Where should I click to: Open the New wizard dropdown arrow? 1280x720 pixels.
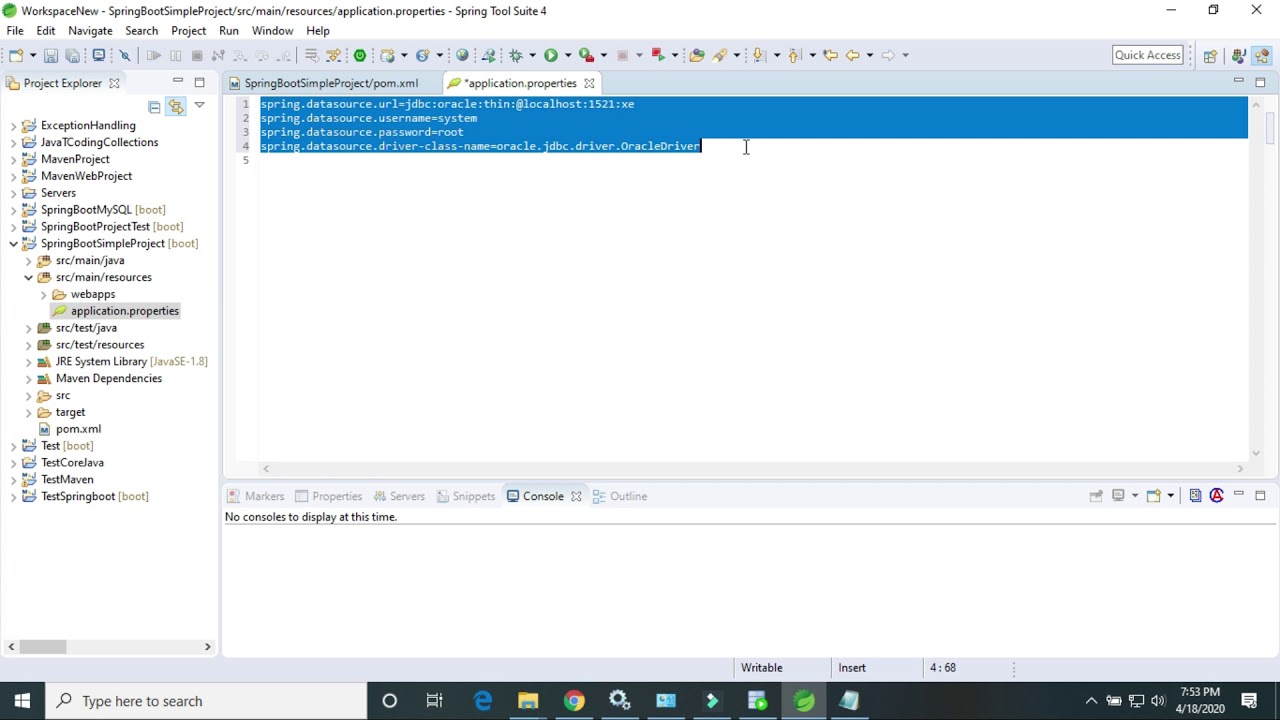(33, 55)
